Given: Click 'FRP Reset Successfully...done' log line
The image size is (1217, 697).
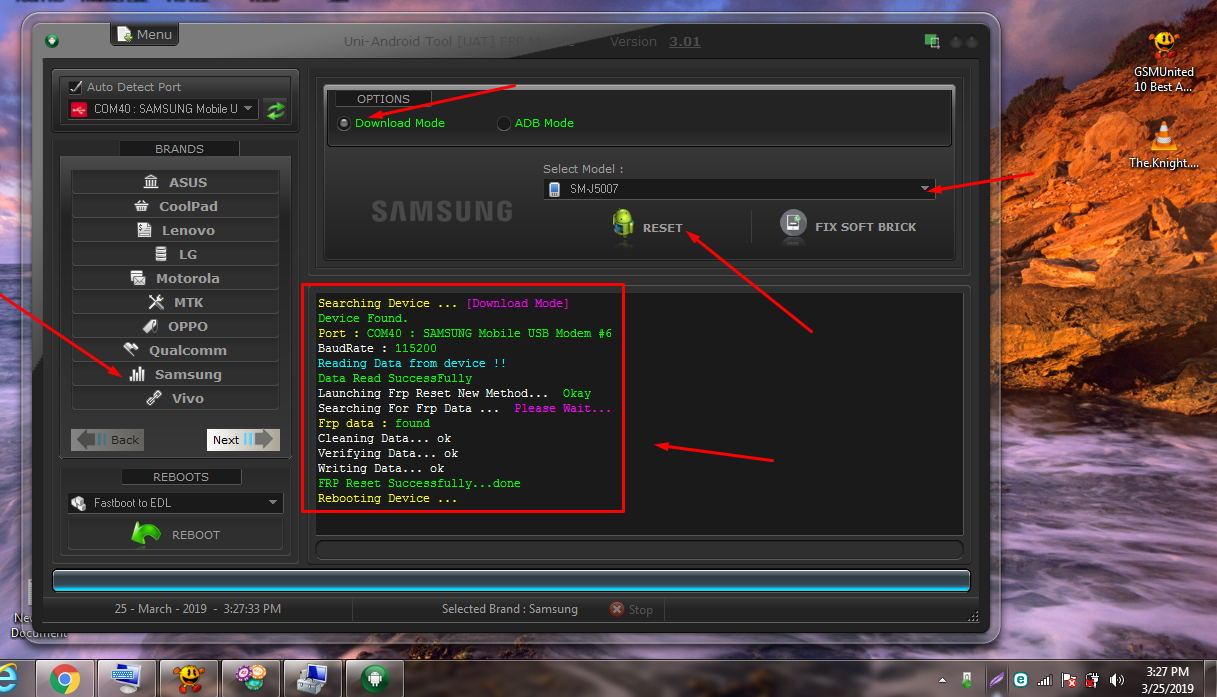Looking at the screenshot, I should coord(419,483).
